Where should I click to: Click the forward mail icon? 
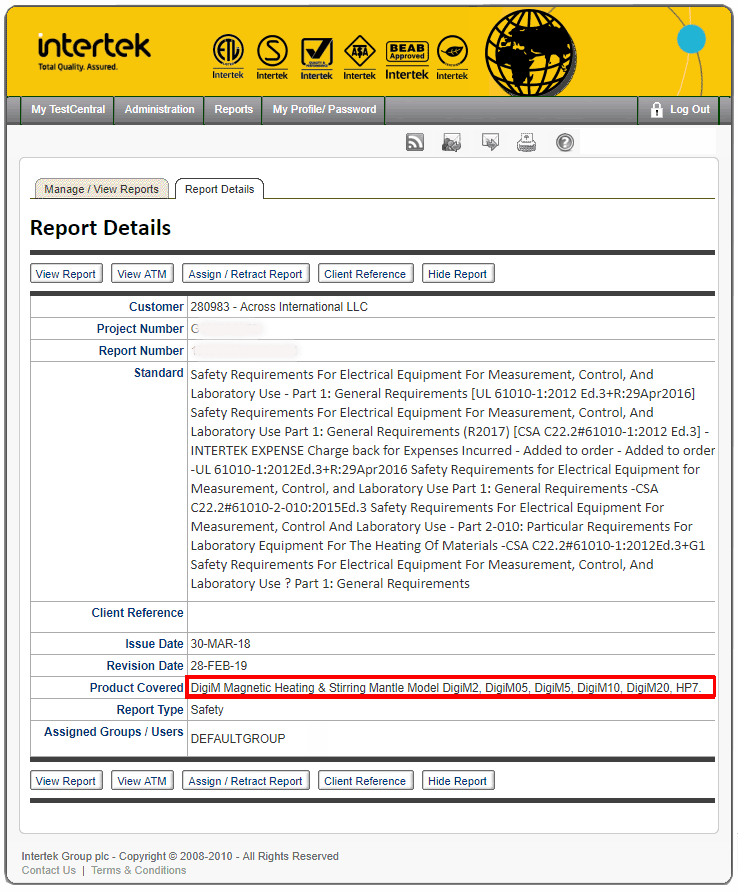490,143
